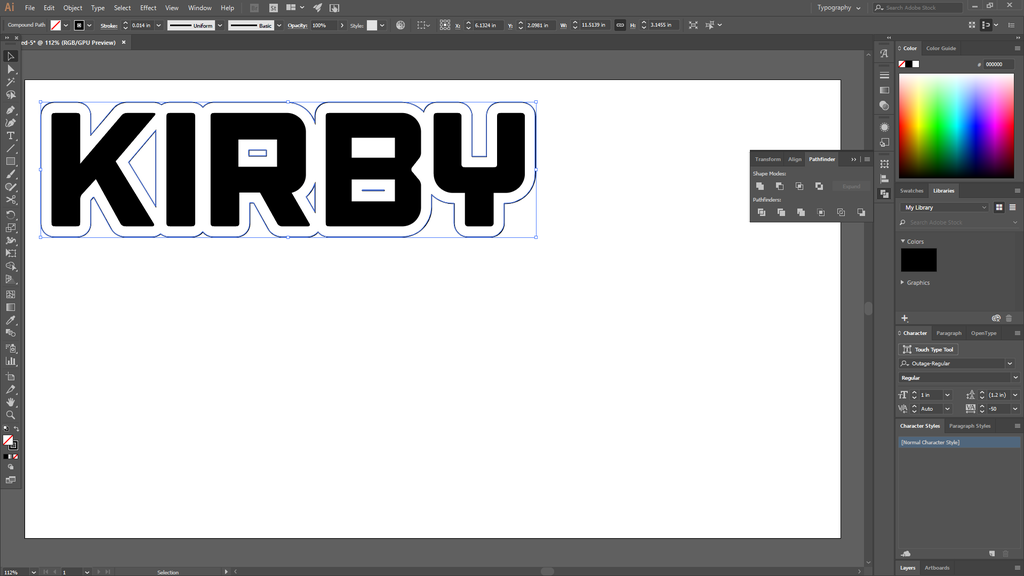Viewport: 1024px width, 576px height.
Task: Click the Unite shape mode in Pathfinder
Action: point(760,186)
